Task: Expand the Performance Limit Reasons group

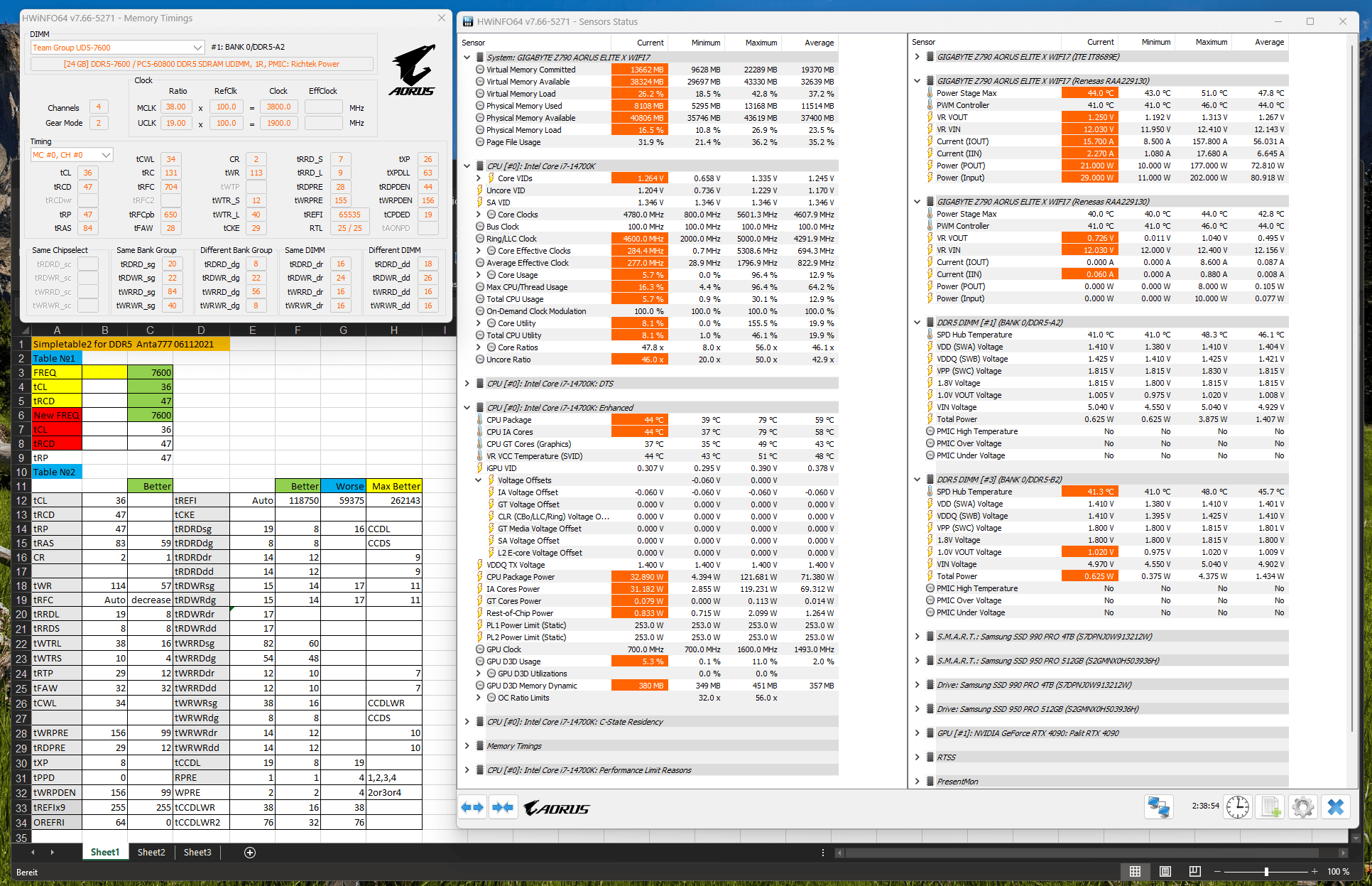Action: point(467,770)
